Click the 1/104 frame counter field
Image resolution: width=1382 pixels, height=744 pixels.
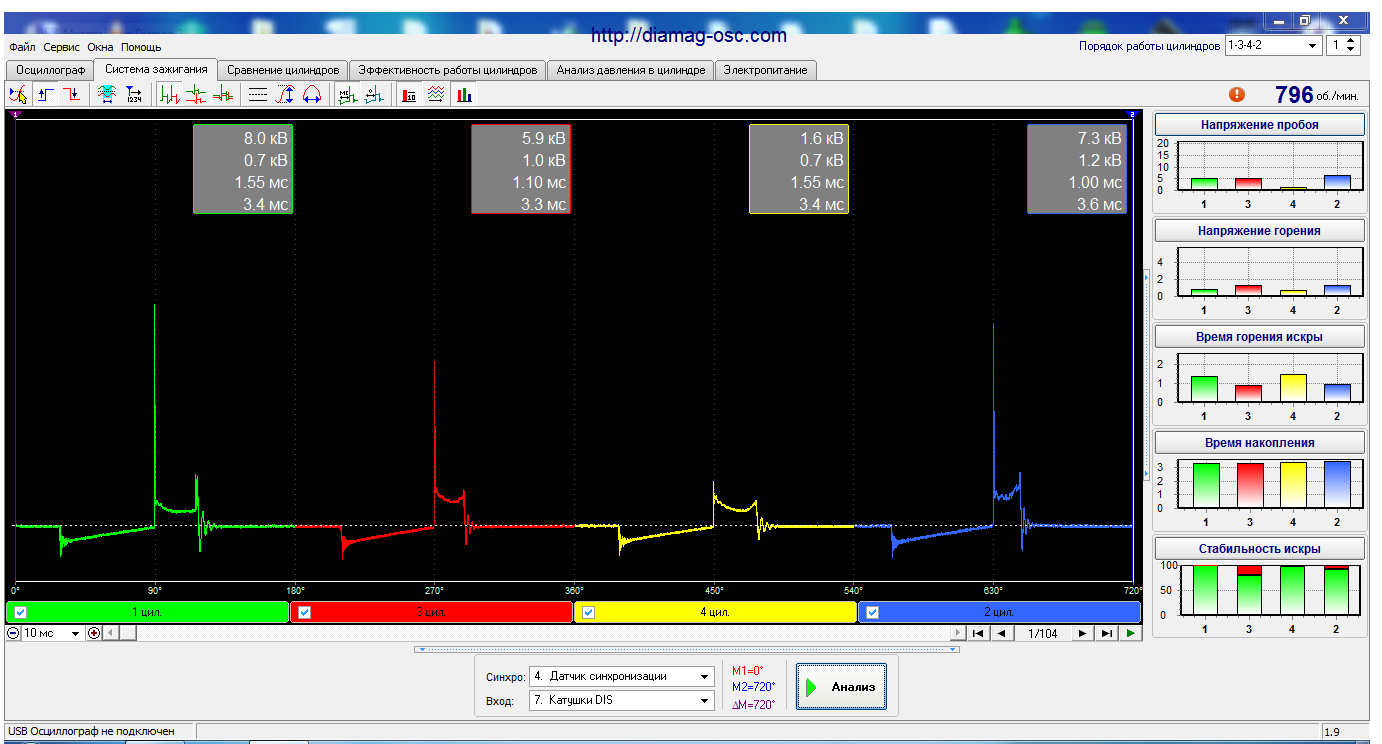1042,633
